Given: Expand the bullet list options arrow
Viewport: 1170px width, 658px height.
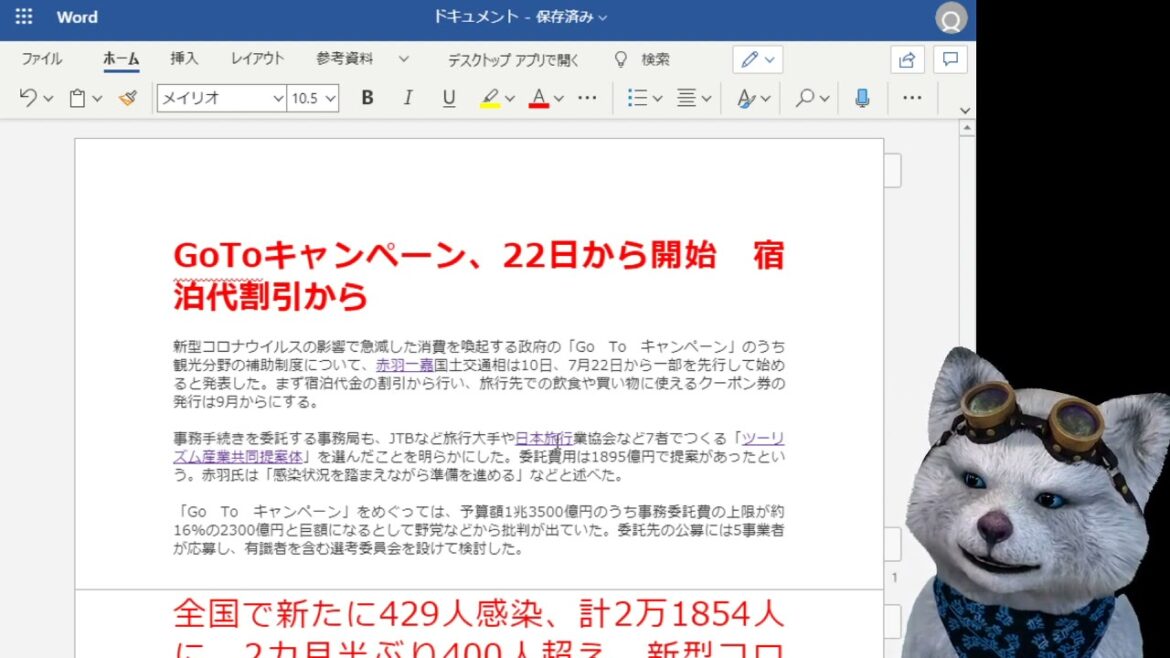Looking at the screenshot, I should 657,98.
